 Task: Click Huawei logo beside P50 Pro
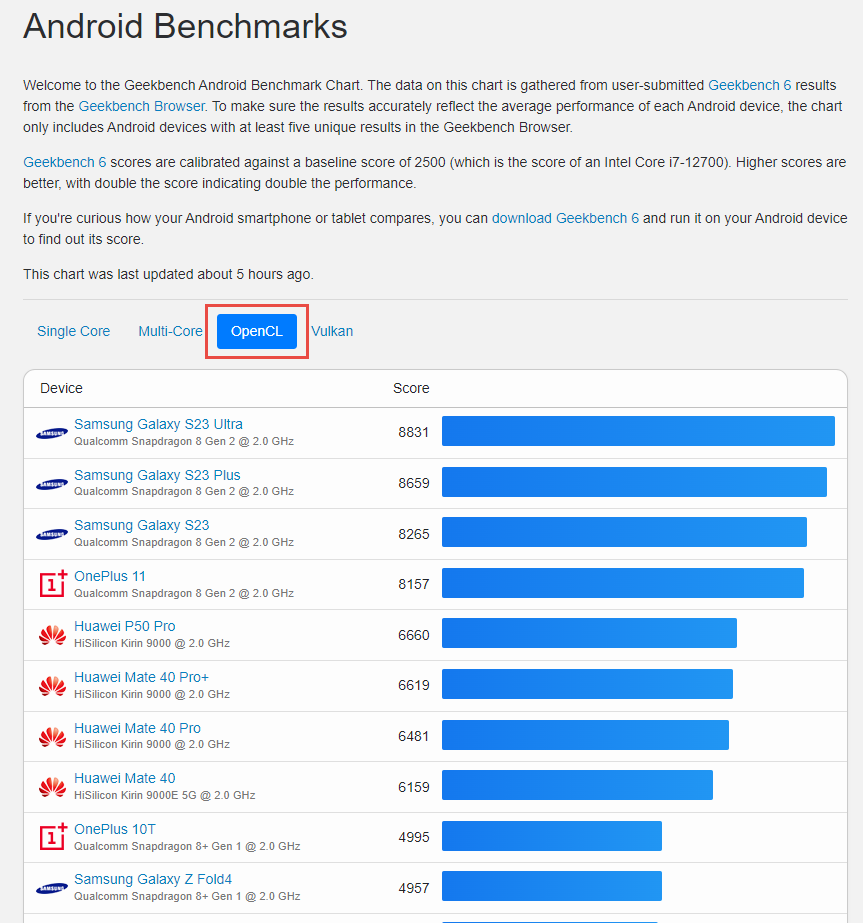52,635
